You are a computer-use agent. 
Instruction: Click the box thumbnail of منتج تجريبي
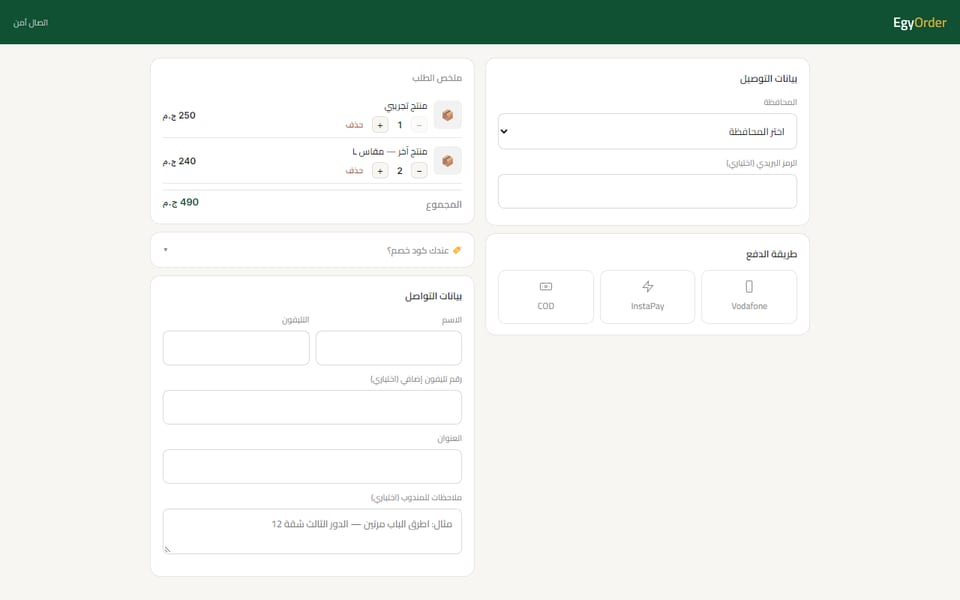pyautogui.click(x=448, y=115)
